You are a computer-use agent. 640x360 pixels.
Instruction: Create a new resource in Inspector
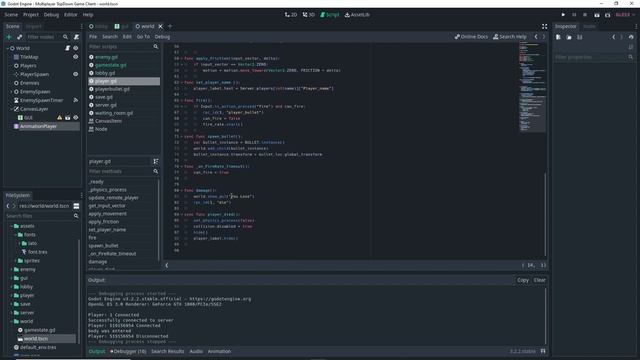[558, 37]
